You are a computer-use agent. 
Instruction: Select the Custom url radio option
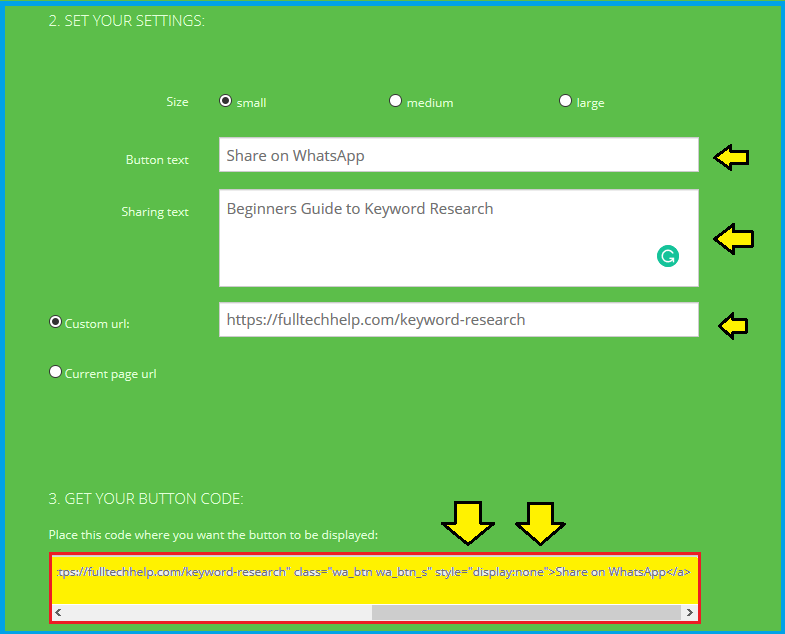coord(56,322)
